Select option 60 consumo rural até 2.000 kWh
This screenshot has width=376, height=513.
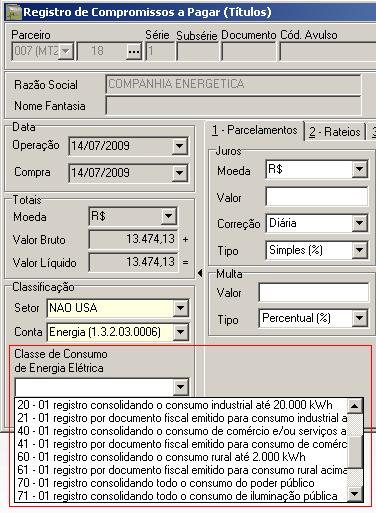point(182,457)
